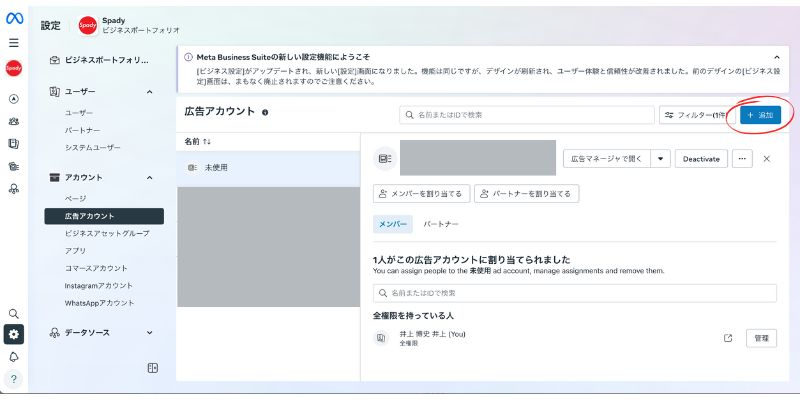This screenshot has width=800, height=400.
Task: Go to パートナー in sidebar
Action: (82, 131)
